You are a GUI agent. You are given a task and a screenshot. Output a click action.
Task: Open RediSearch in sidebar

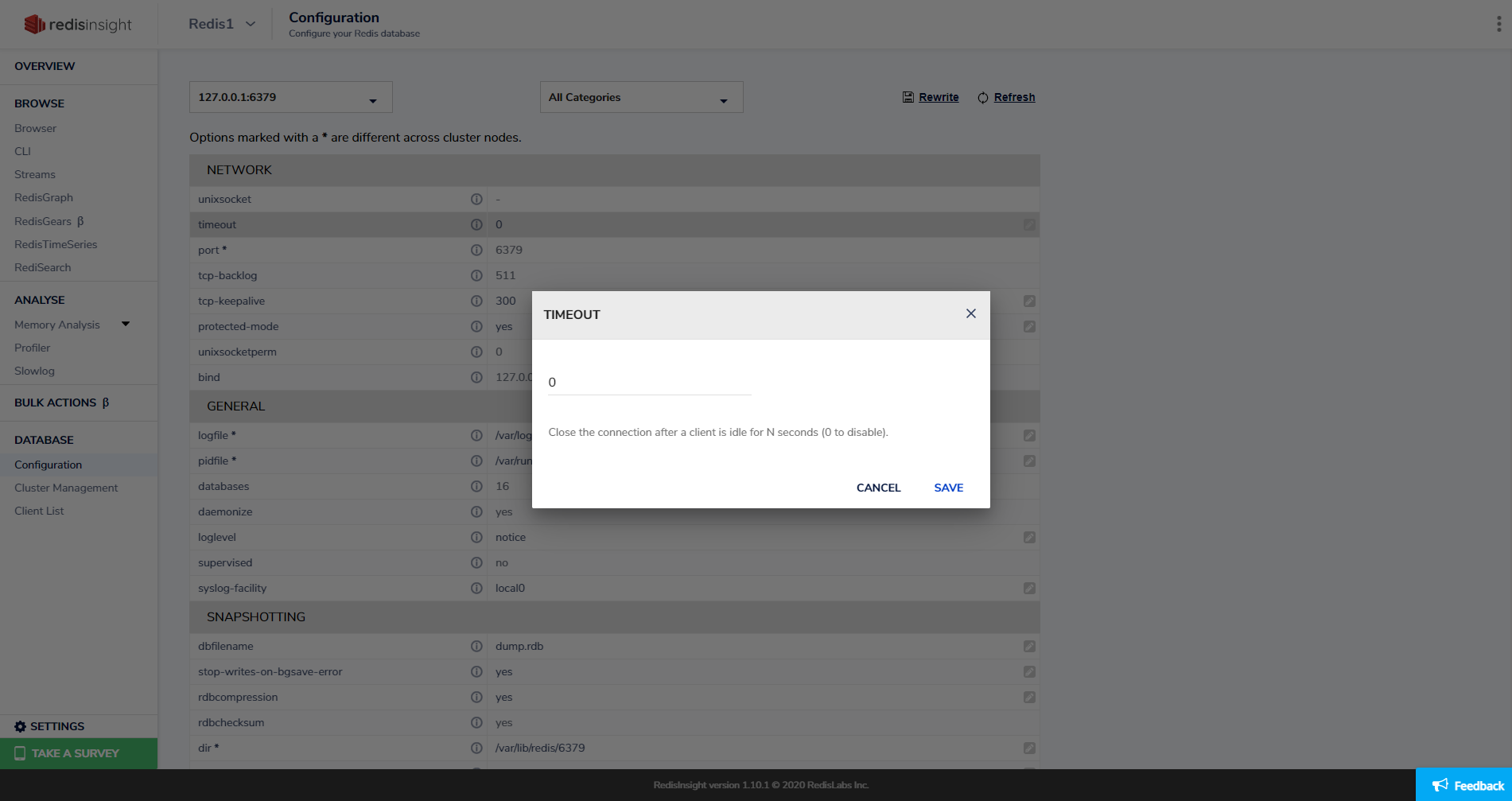[x=43, y=267]
